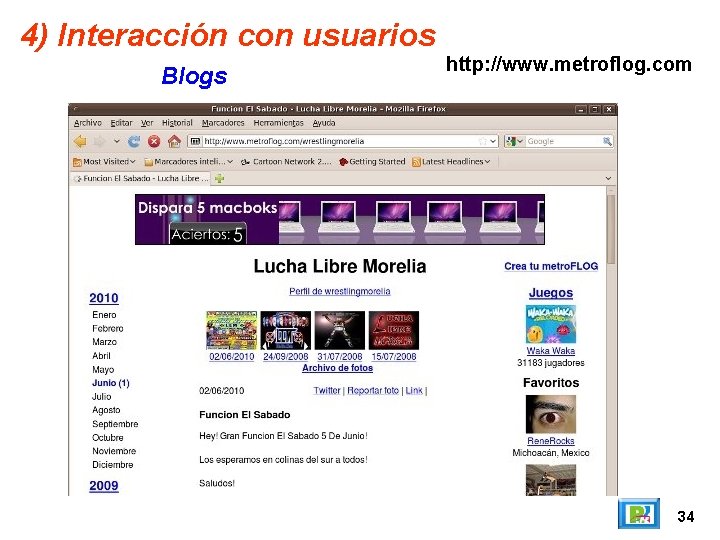Open the list all tabs dropdown arrow

pyautogui.click(x=608, y=179)
